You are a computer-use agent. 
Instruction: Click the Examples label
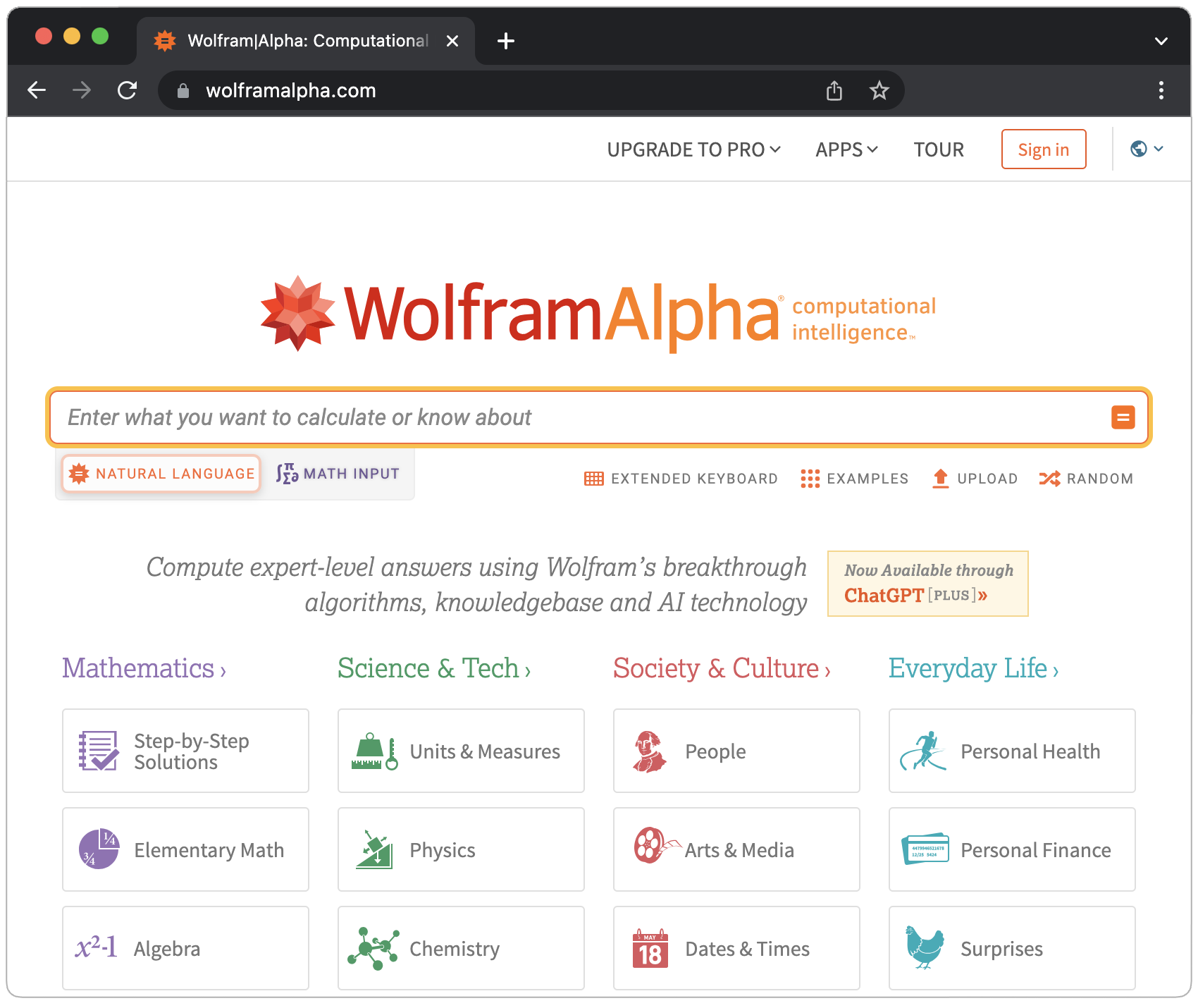(x=867, y=479)
